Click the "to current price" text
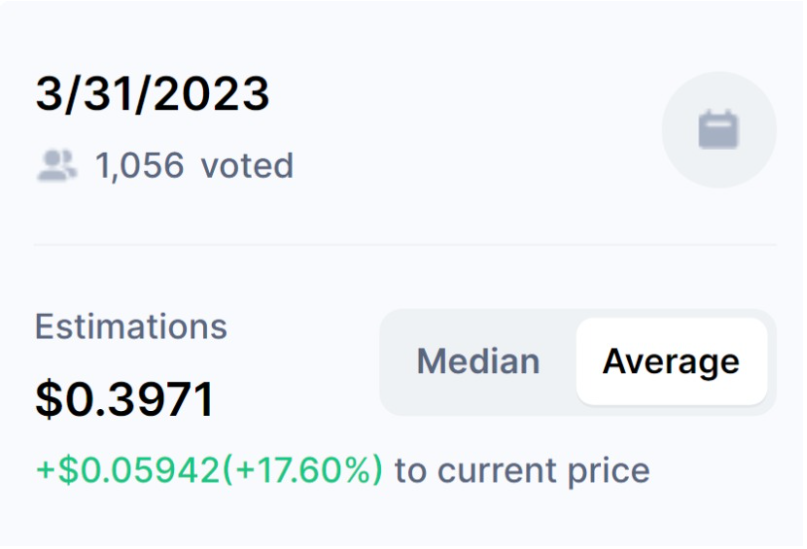 click(522, 470)
